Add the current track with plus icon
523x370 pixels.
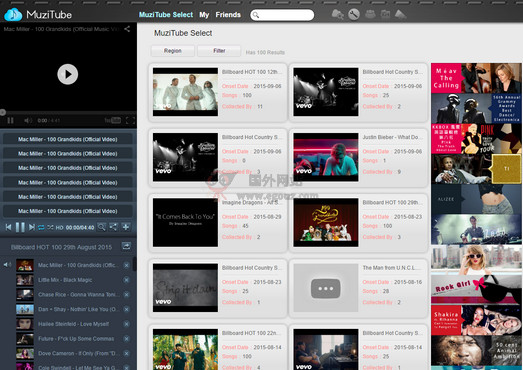126,227
